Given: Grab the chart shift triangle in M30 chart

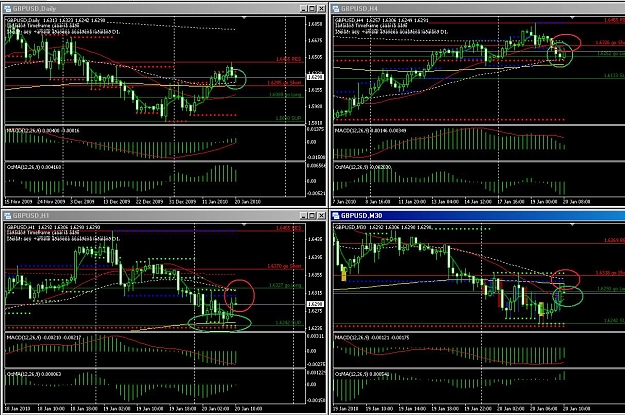Looking at the screenshot, I should tap(572, 225).
